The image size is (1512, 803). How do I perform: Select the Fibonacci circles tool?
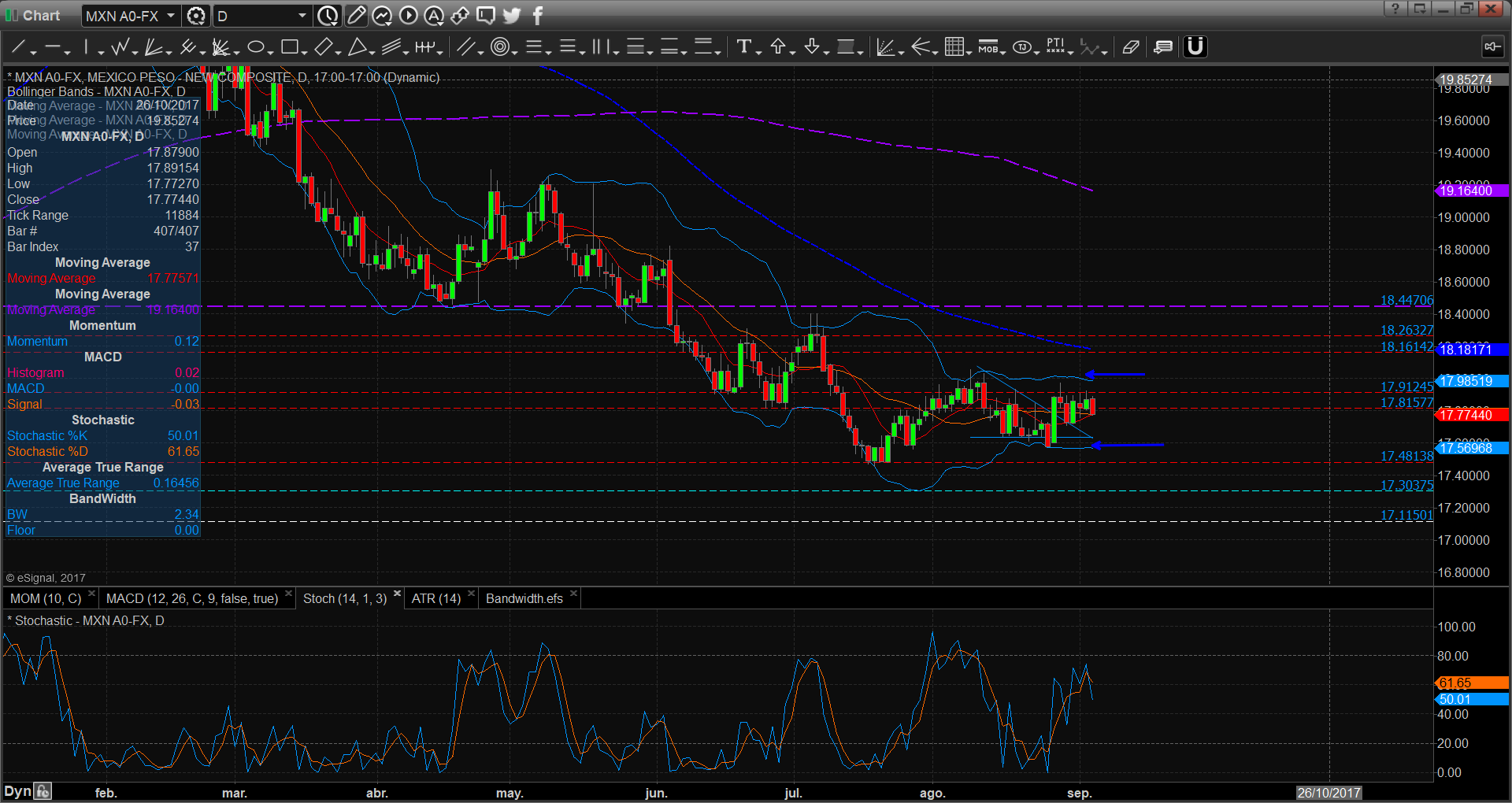(x=499, y=47)
